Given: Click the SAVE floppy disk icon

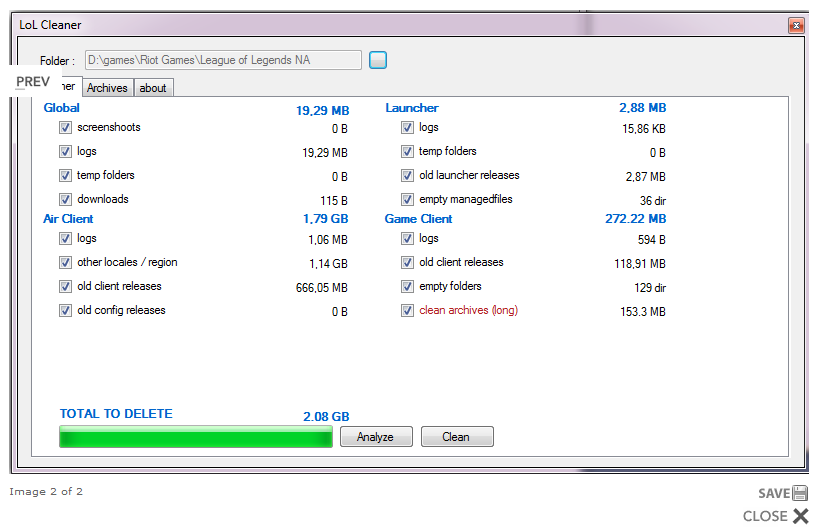Looking at the screenshot, I should (x=800, y=493).
